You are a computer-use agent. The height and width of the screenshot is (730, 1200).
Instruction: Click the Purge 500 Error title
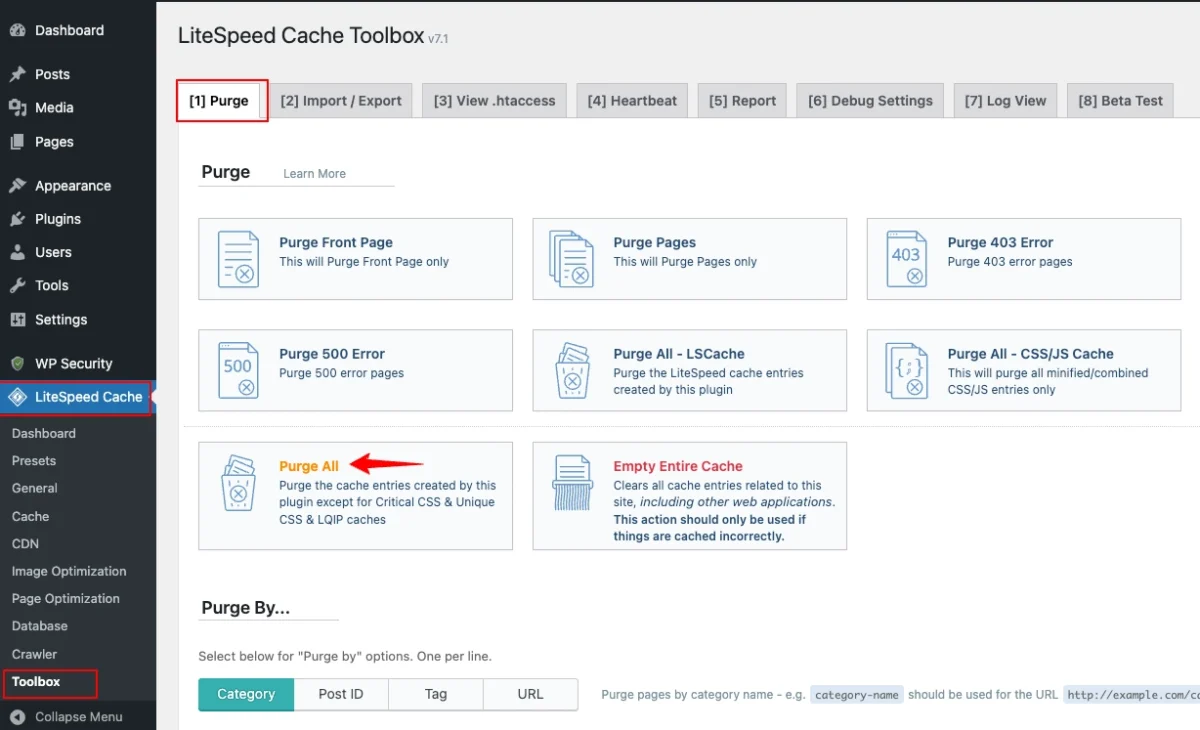[x=332, y=354]
